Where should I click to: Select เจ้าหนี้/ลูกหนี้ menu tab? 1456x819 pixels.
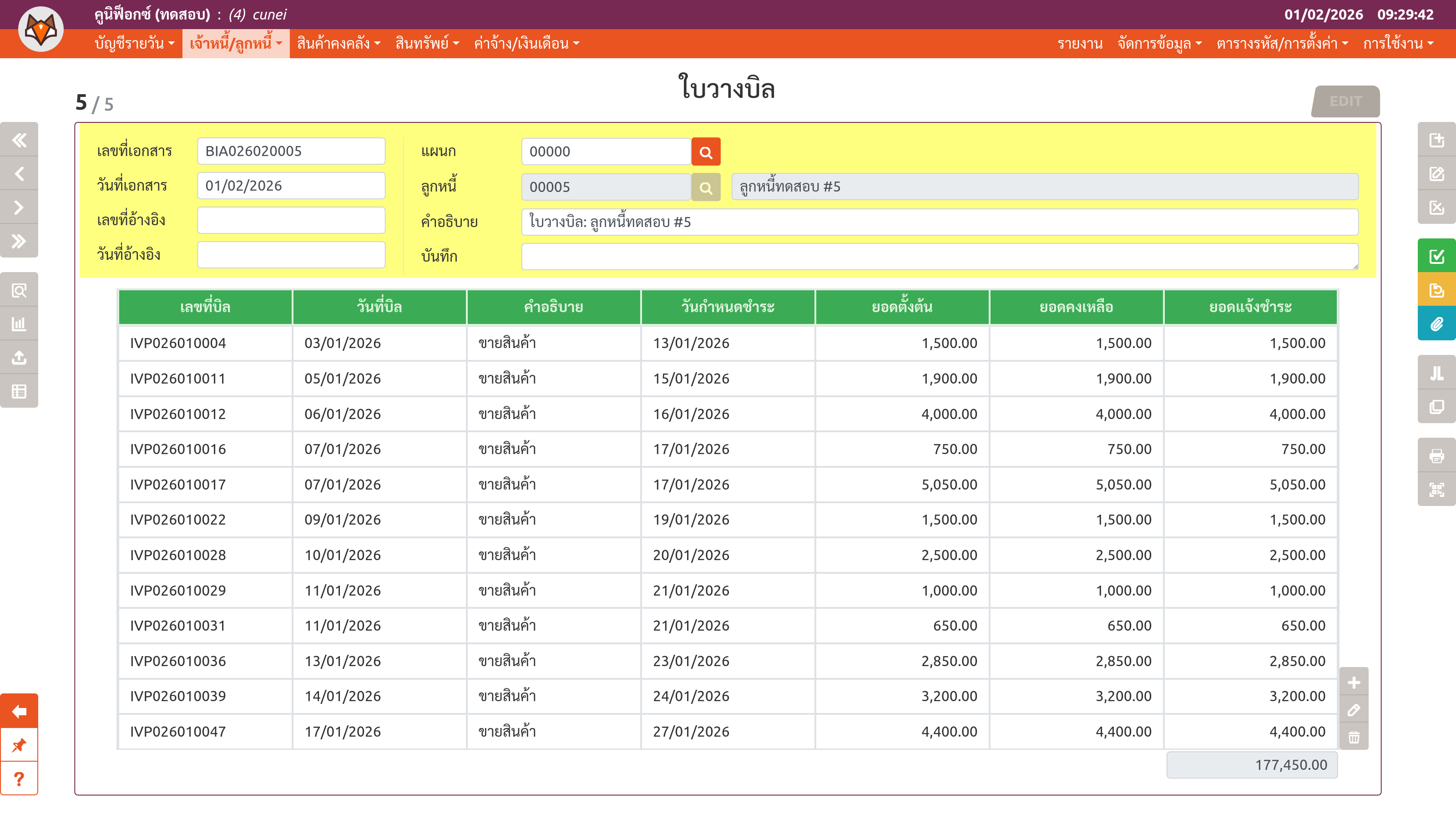click(x=236, y=44)
